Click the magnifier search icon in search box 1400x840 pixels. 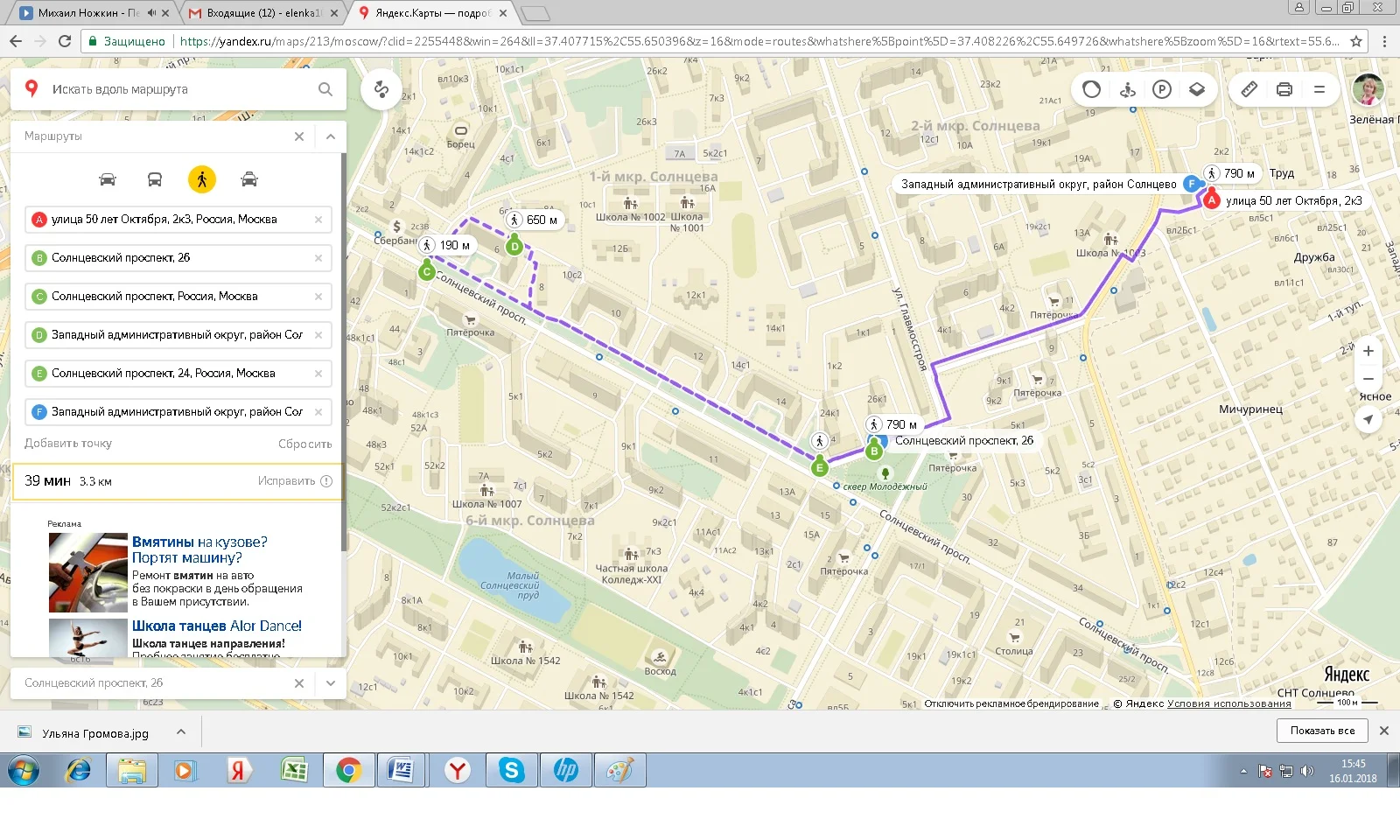325,89
